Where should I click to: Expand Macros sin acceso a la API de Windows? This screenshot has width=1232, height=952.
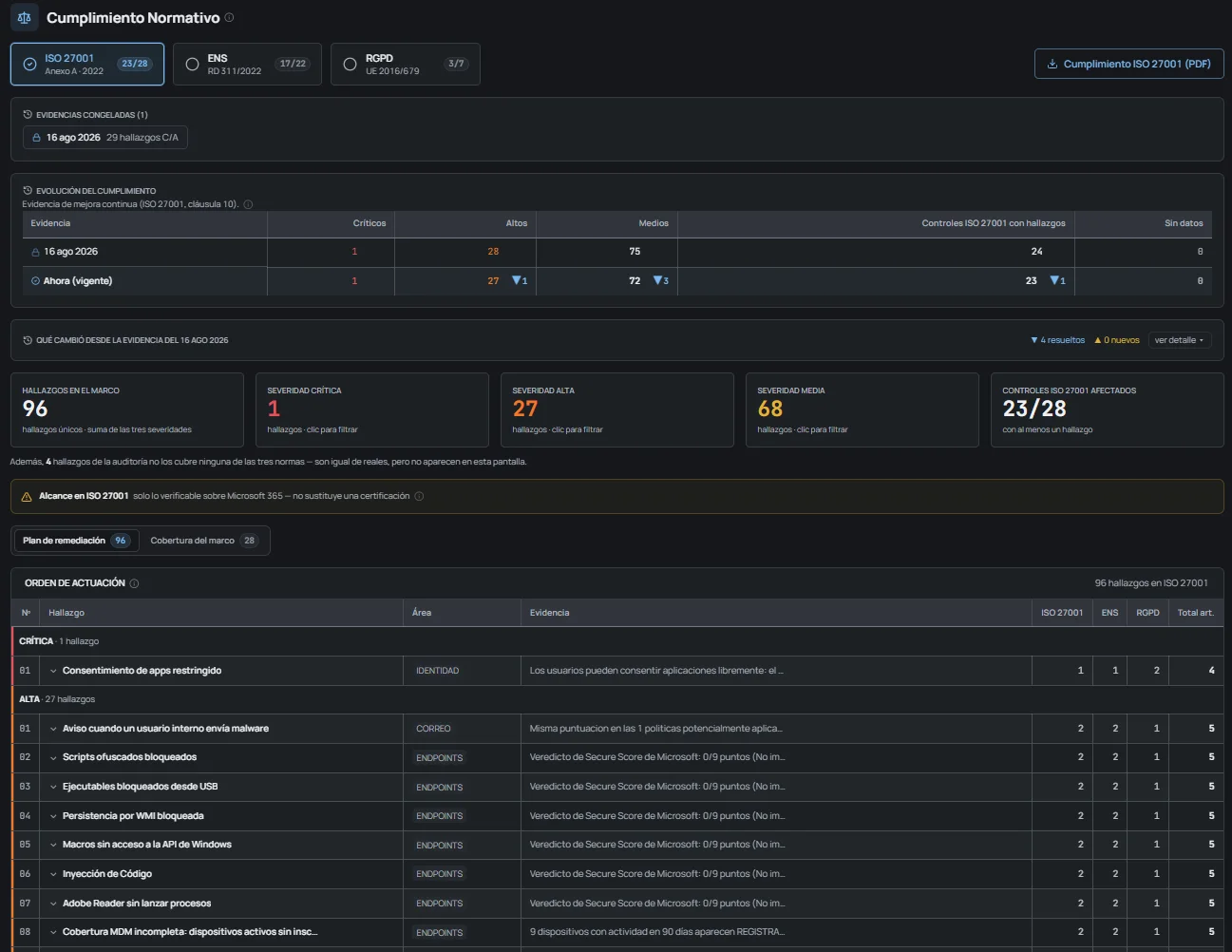53,845
